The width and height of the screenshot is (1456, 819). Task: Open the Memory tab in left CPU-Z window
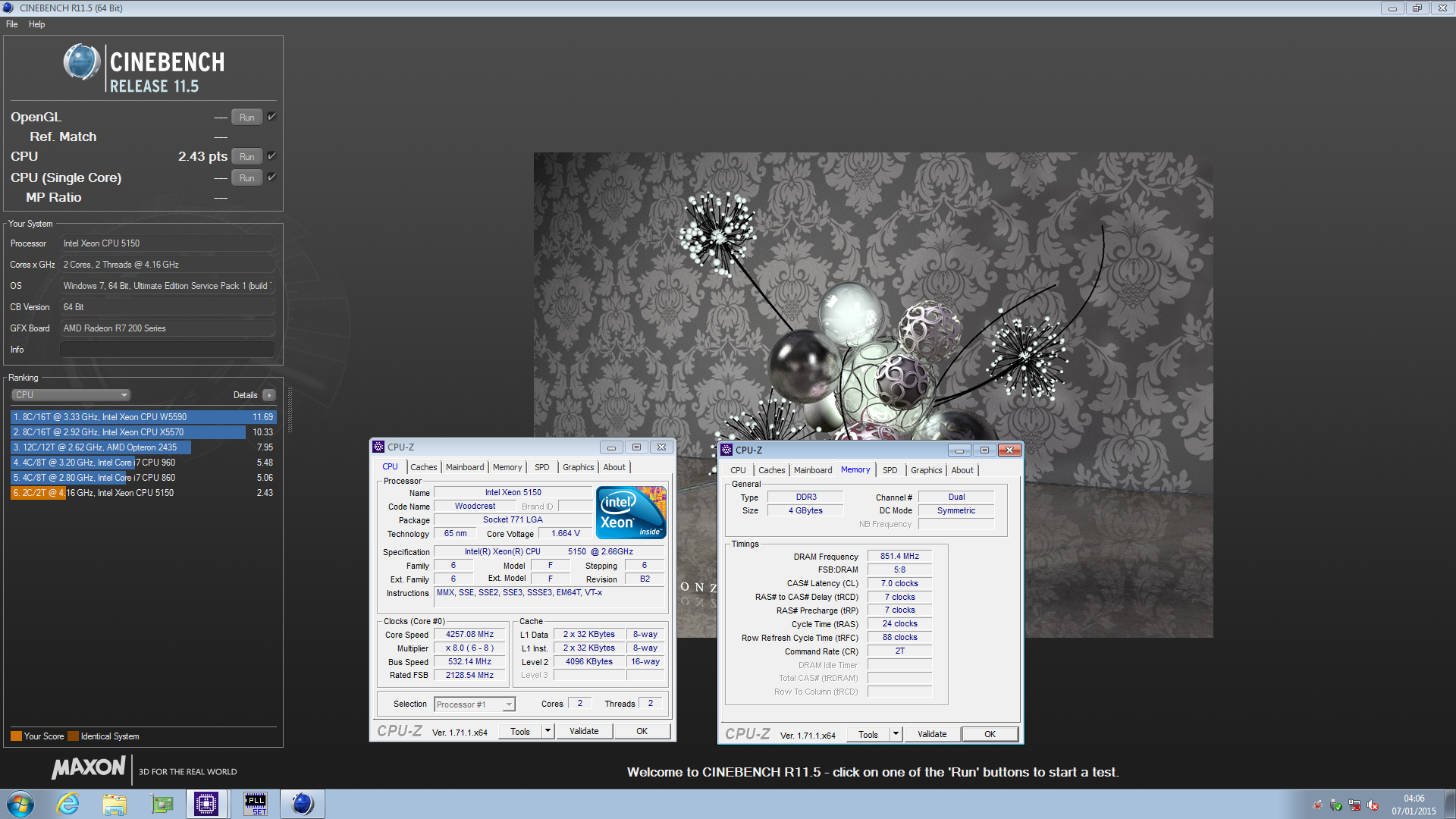pos(507,467)
